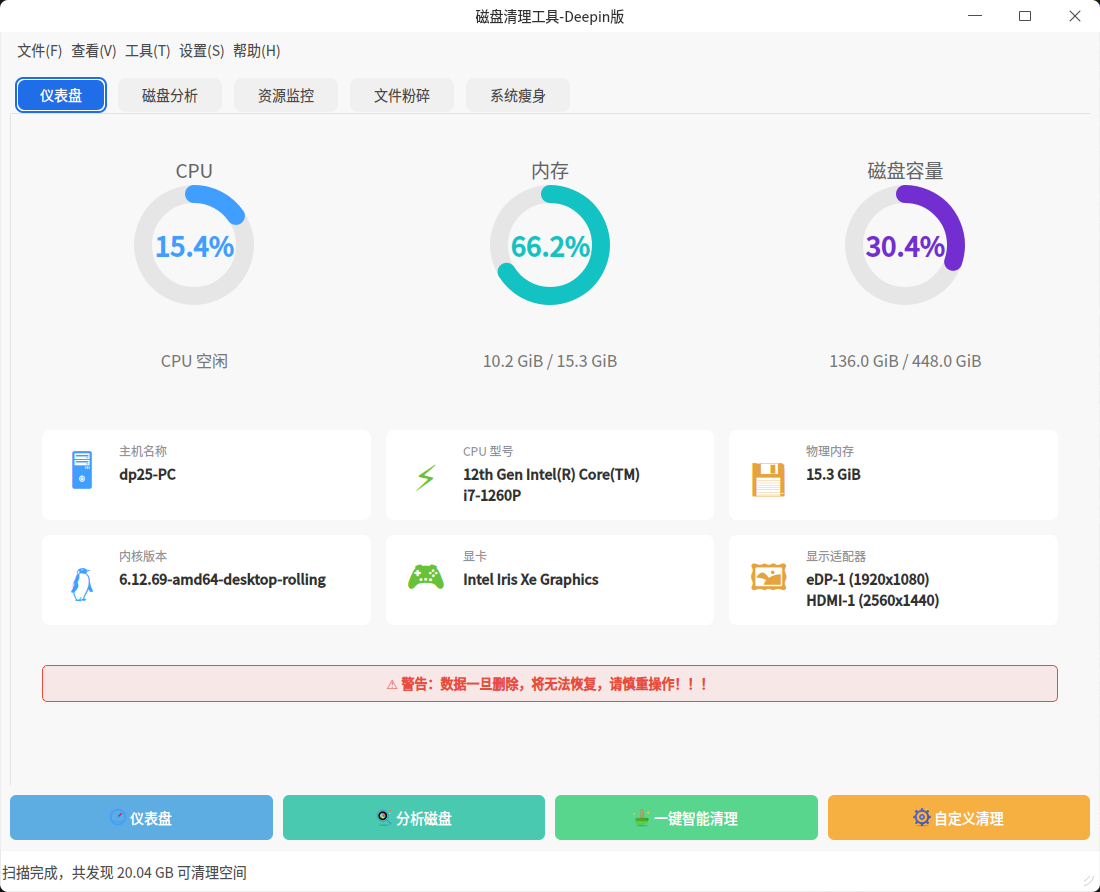This screenshot has height=892, width=1100.
Task: Click the orange floppy disk memory icon
Action: coord(768,480)
